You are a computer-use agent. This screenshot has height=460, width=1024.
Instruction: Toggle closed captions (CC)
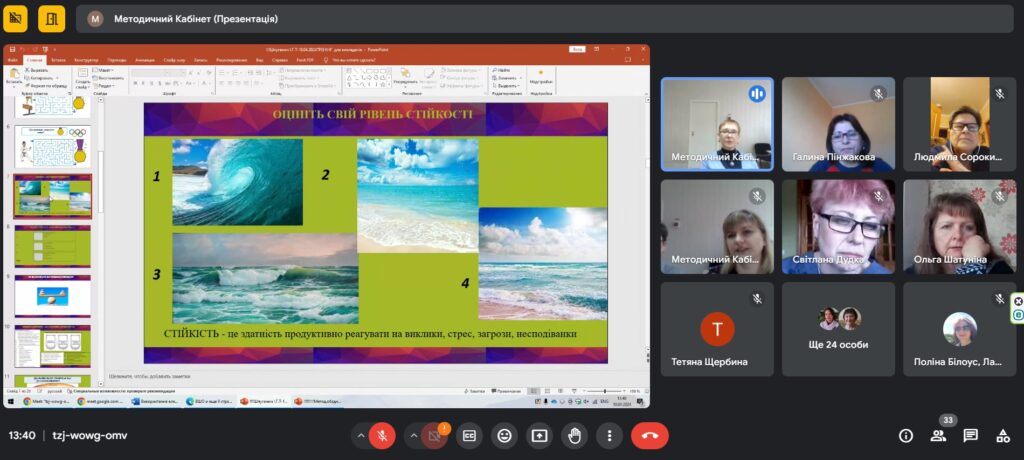point(469,436)
